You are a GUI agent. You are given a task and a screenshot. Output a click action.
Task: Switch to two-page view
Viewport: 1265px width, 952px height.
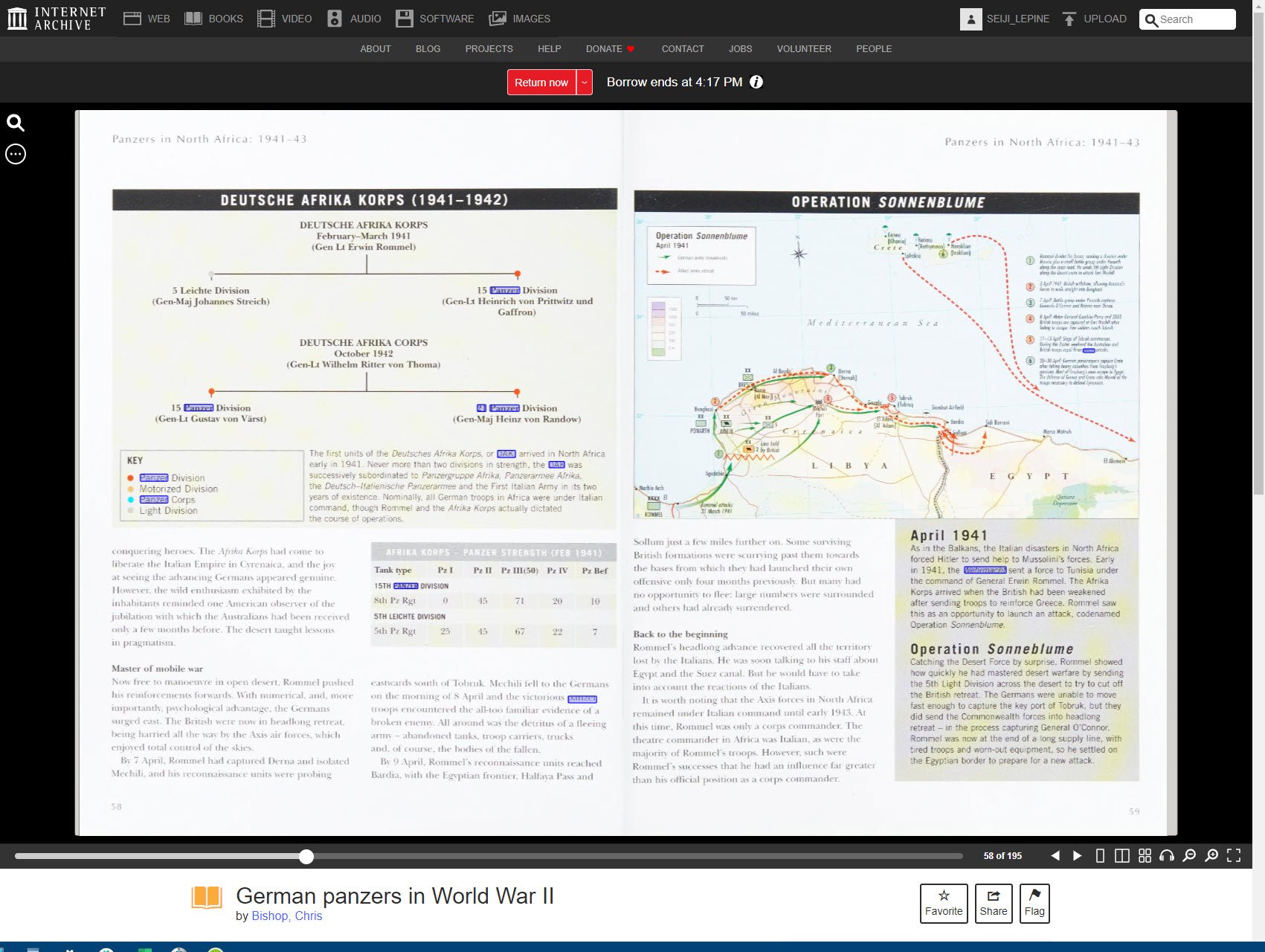1122,856
